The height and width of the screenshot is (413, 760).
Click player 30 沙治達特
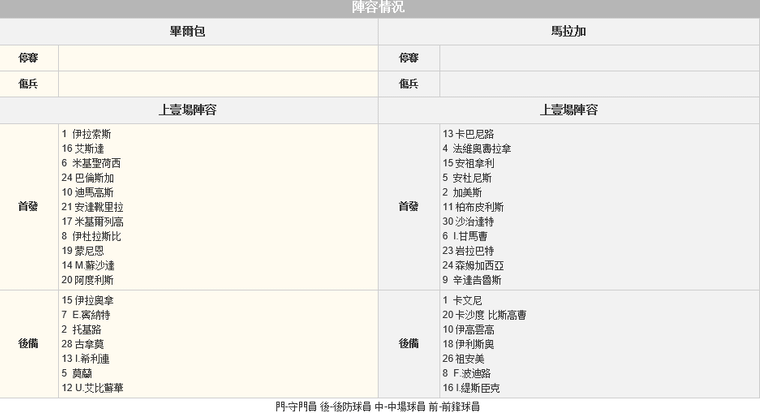point(468,222)
